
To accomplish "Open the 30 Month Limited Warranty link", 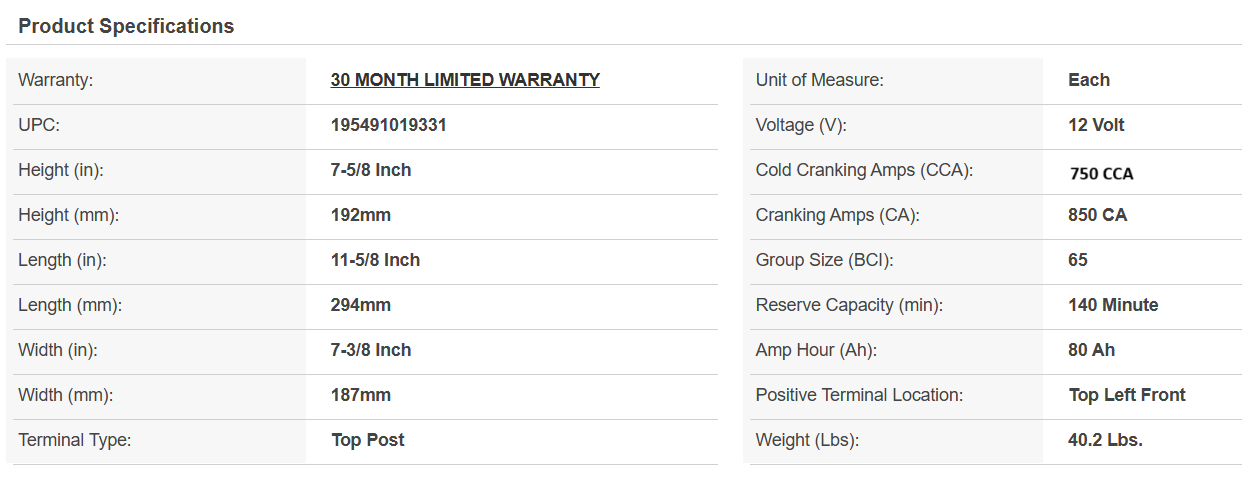I will pos(465,80).
